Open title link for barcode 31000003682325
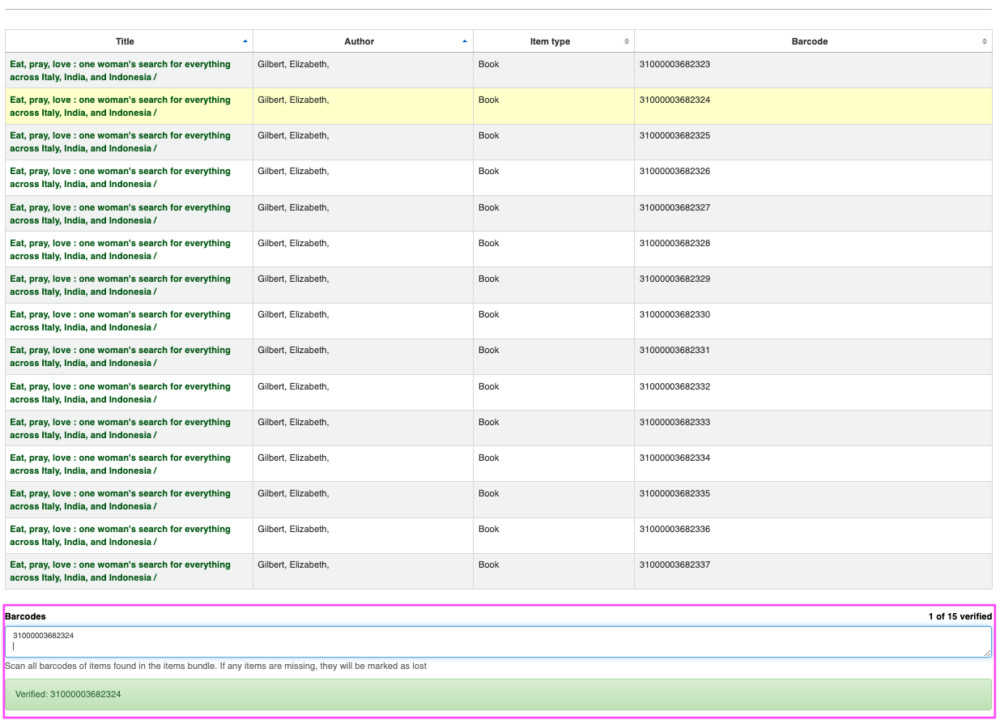The width and height of the screenshot is (1000, 724). click(120, 142)
